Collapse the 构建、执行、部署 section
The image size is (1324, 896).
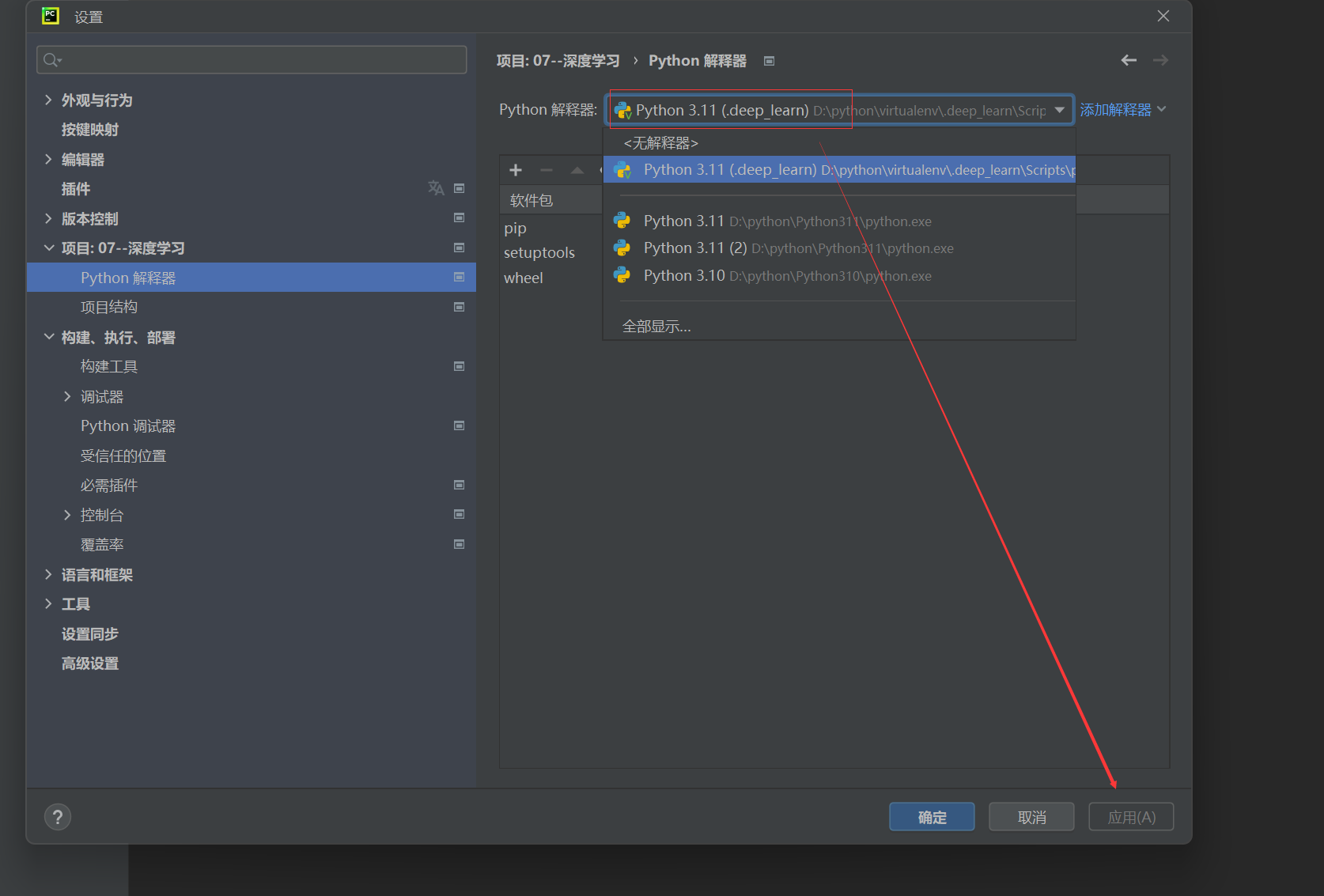48,337
